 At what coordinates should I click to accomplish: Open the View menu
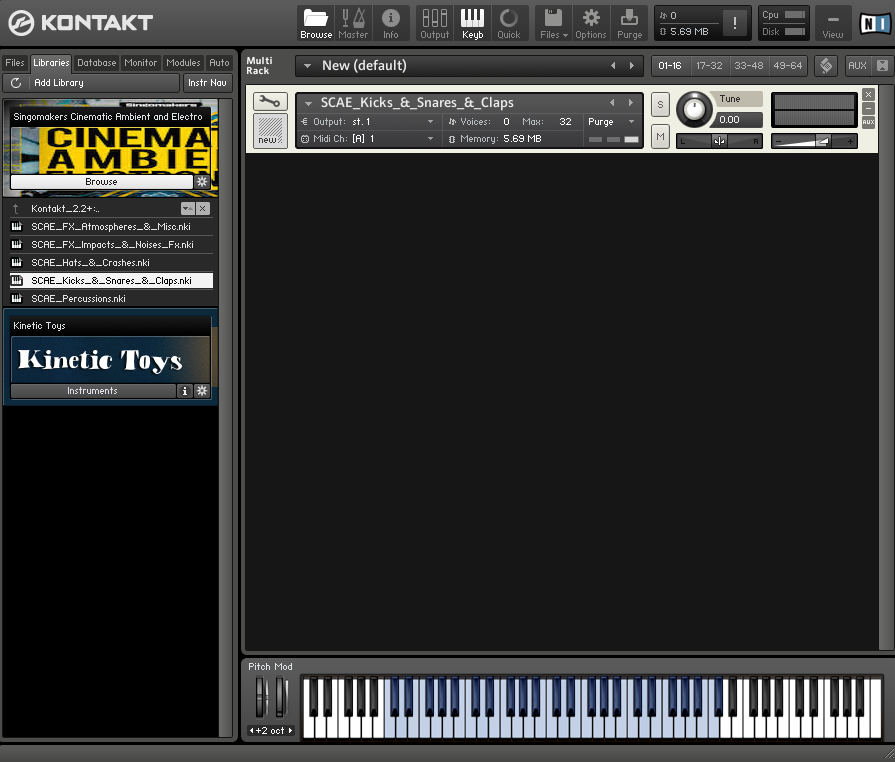click(833, 23)
